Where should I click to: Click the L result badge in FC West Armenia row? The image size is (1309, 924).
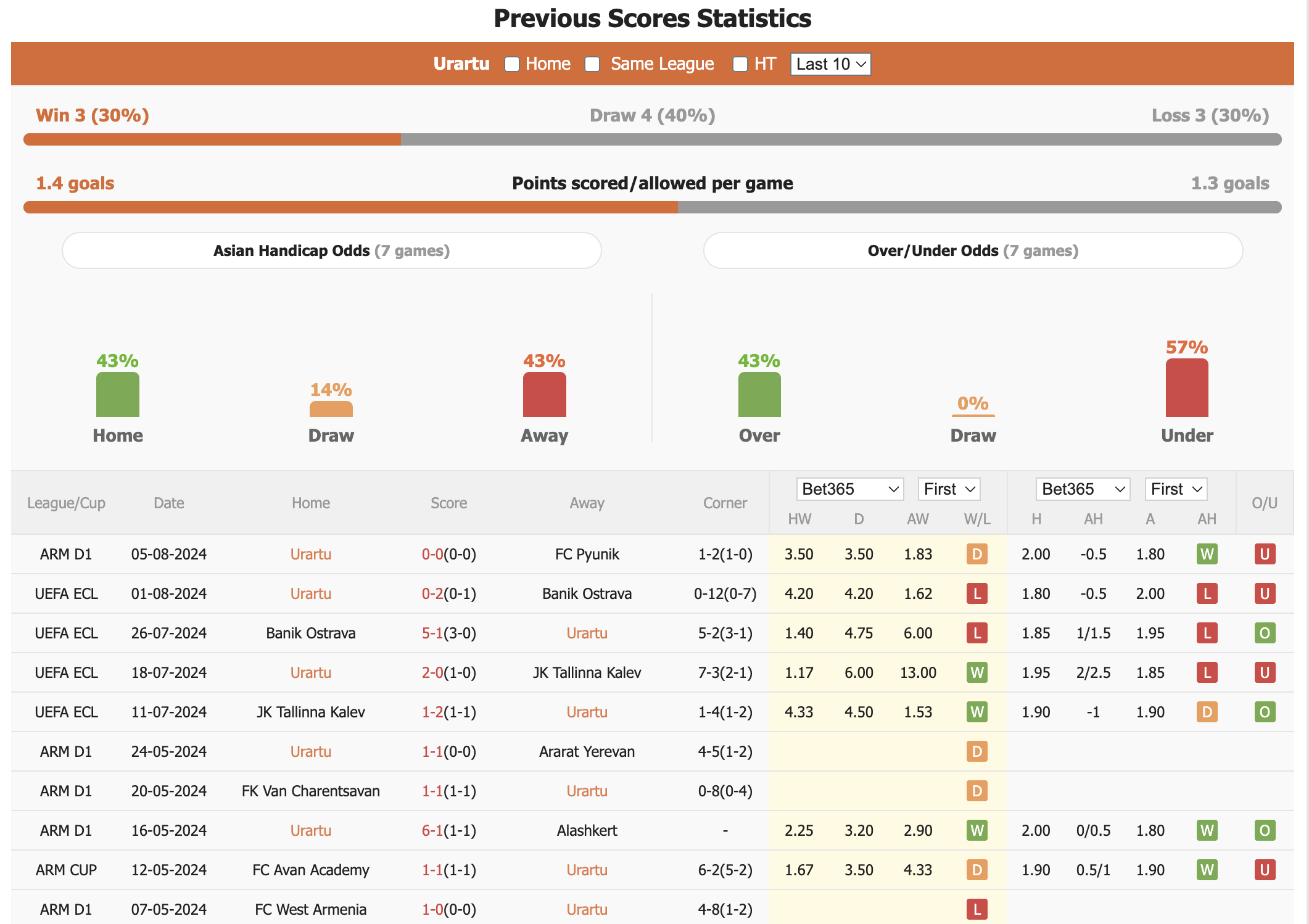pos(977,909)
